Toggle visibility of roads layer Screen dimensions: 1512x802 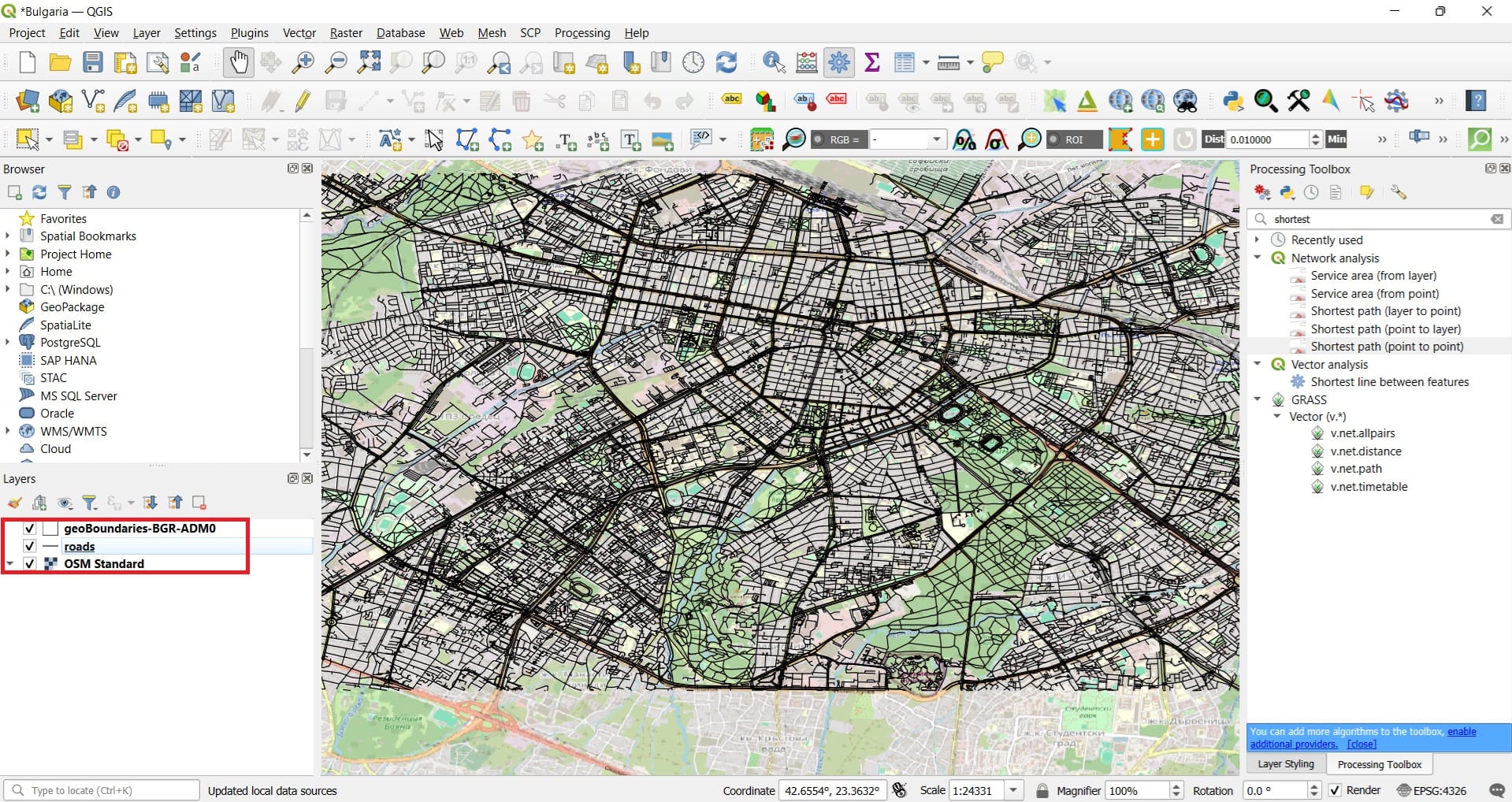(x=30, y=546)
